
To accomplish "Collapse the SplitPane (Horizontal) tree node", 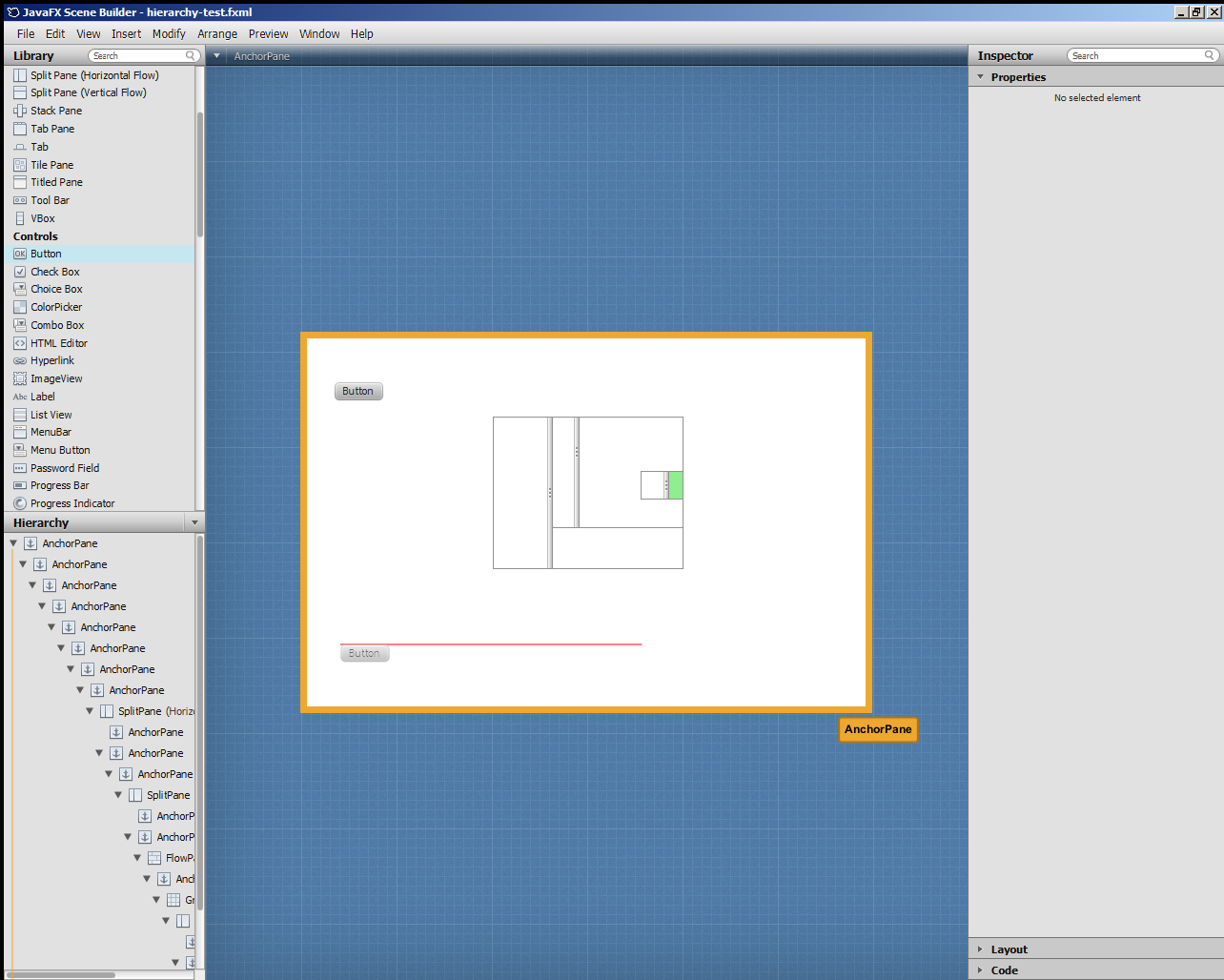I will tap(90, 711).
